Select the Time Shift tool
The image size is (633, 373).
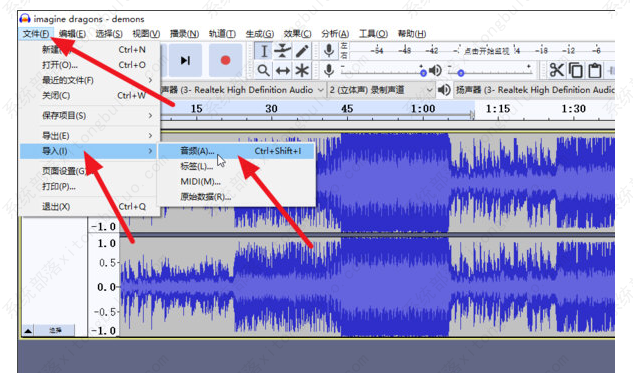point(283,71)
